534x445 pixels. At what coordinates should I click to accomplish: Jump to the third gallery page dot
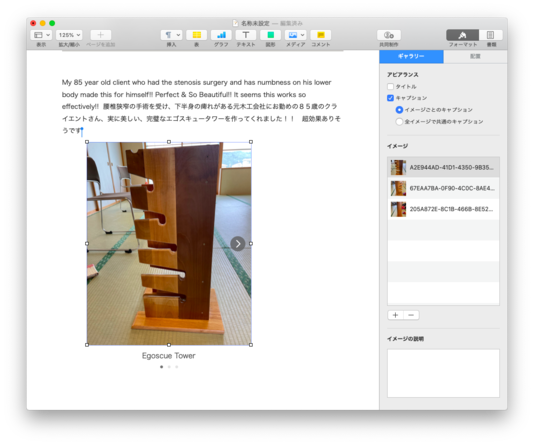[x=177, y=367]
